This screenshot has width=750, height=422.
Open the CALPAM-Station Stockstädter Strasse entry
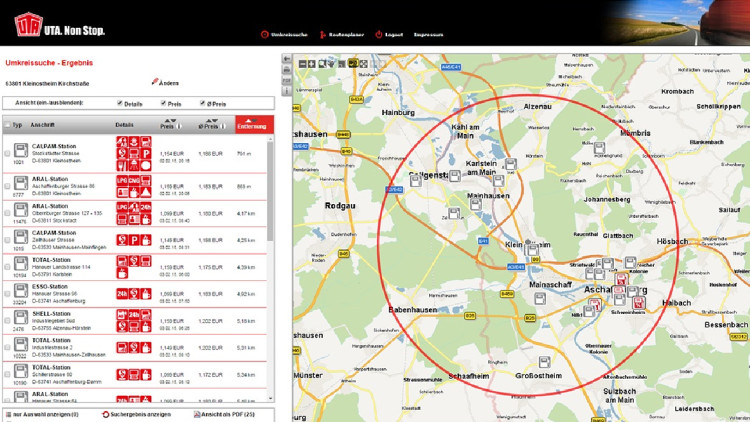[x=54, y=146]
